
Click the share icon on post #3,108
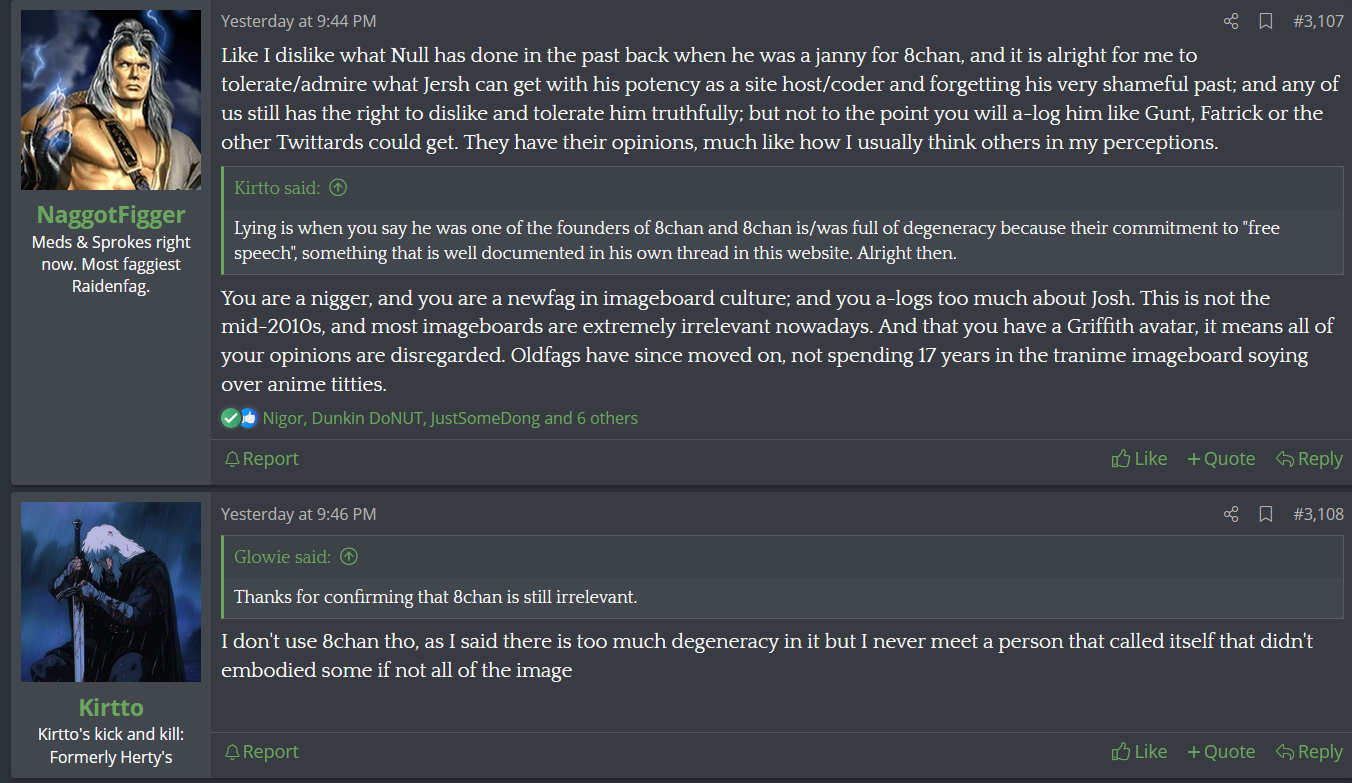1231,514
